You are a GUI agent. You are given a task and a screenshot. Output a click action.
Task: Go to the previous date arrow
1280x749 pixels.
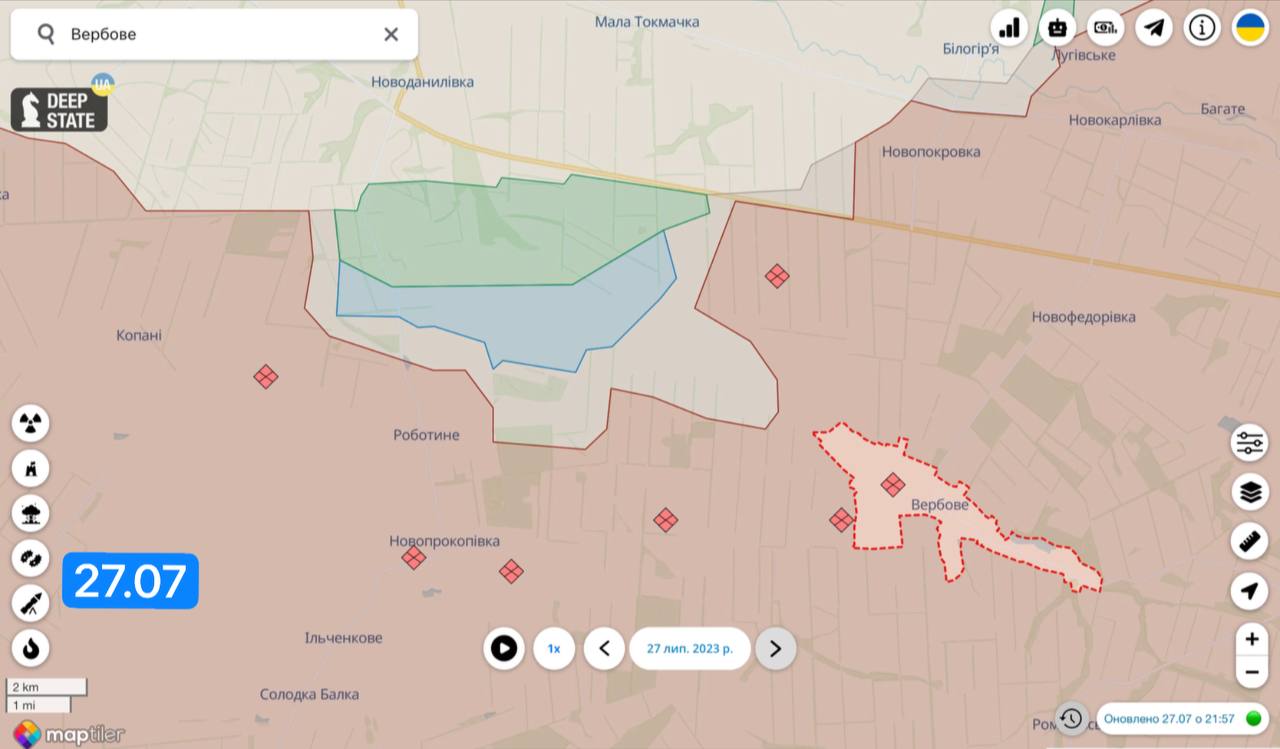(604, 649)
